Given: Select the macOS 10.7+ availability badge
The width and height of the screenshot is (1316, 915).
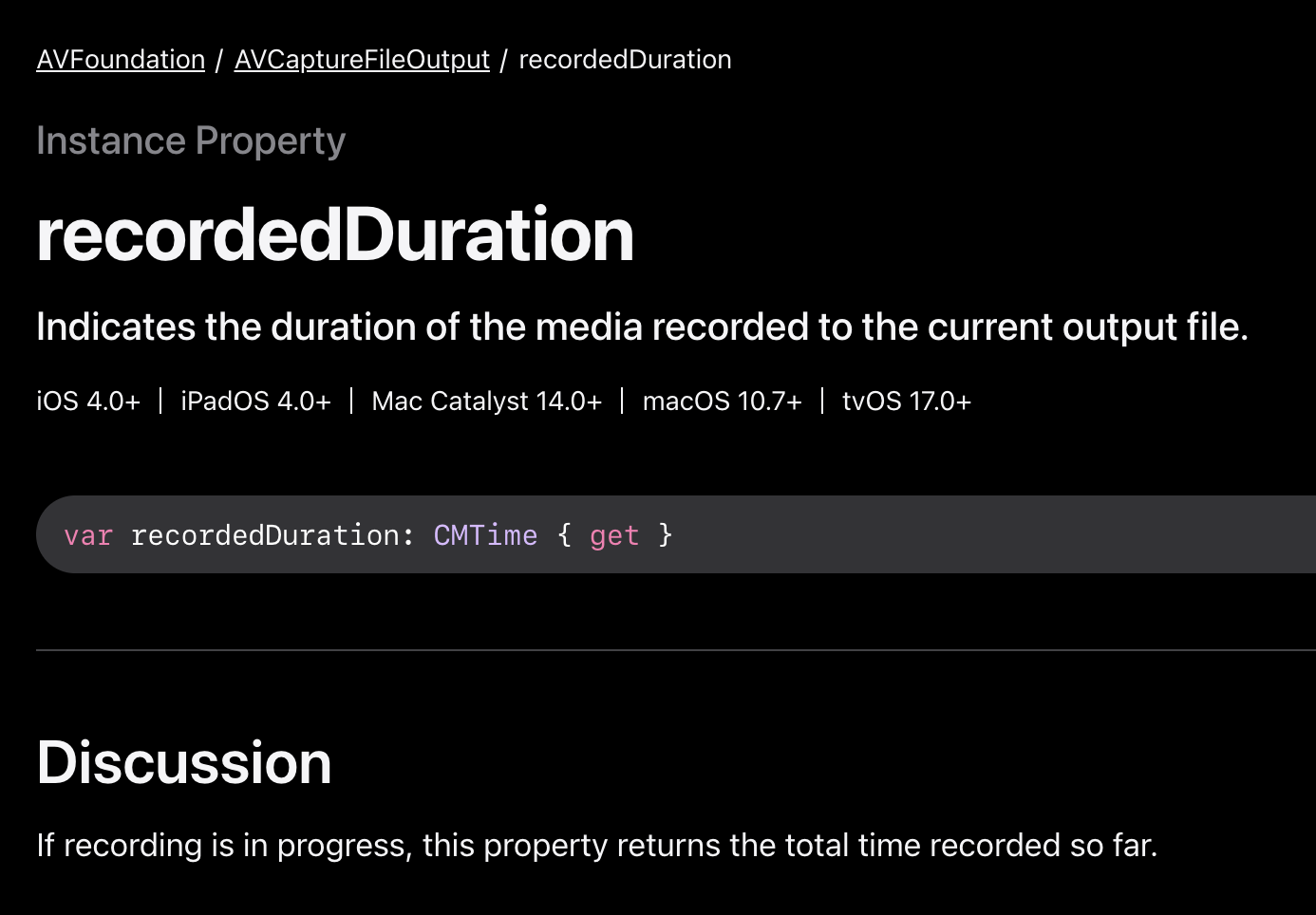Looking at the screenshot, I should point(722,401).
